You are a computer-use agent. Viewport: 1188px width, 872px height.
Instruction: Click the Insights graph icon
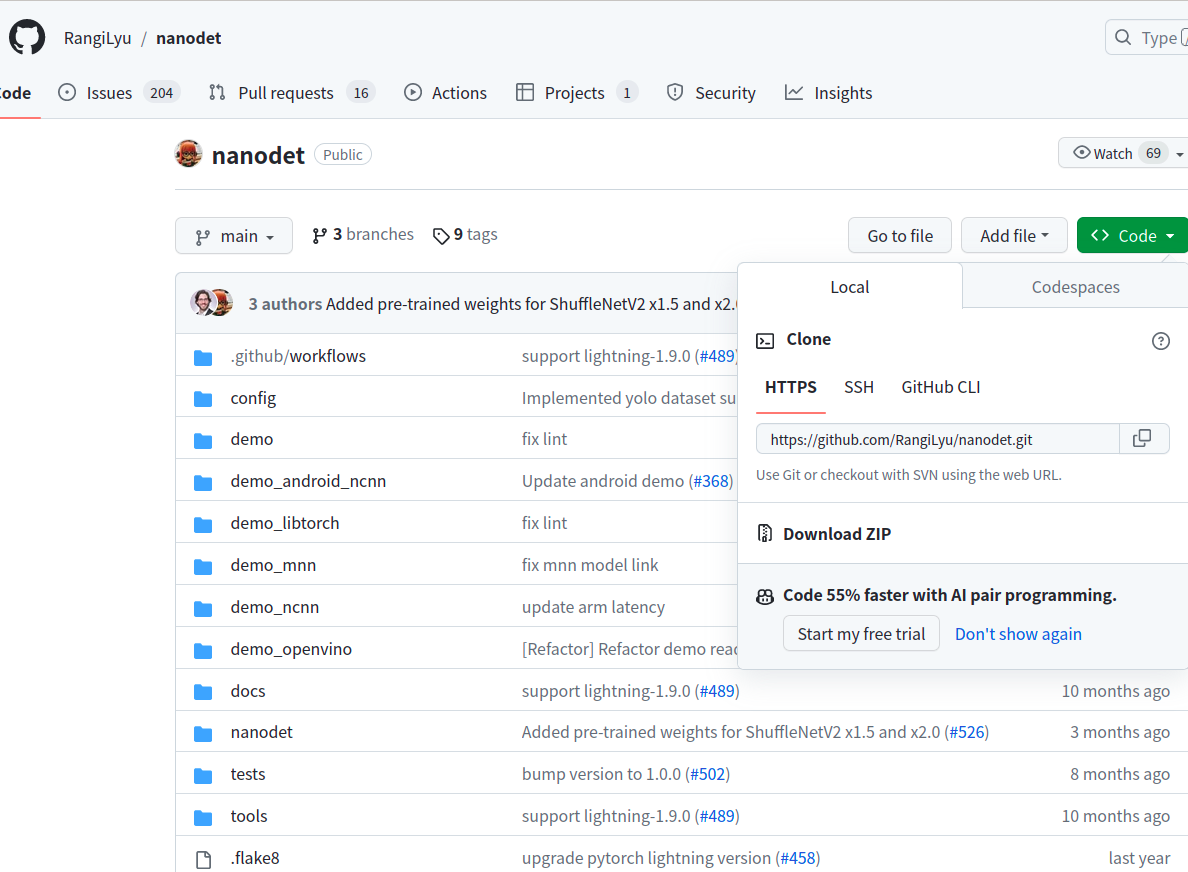tap(794, 92)
